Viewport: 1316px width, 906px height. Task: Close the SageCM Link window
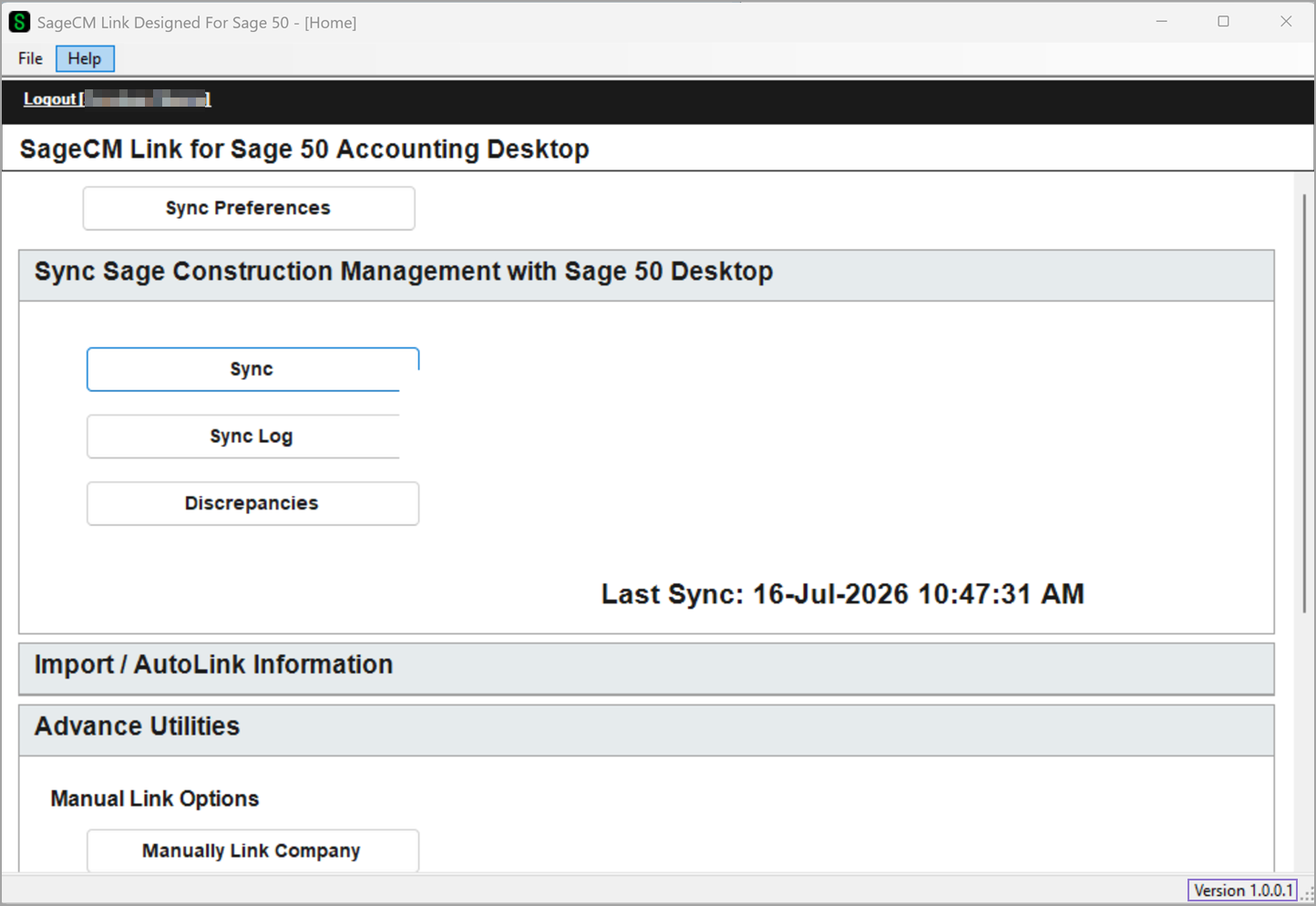click(1286, 21)
